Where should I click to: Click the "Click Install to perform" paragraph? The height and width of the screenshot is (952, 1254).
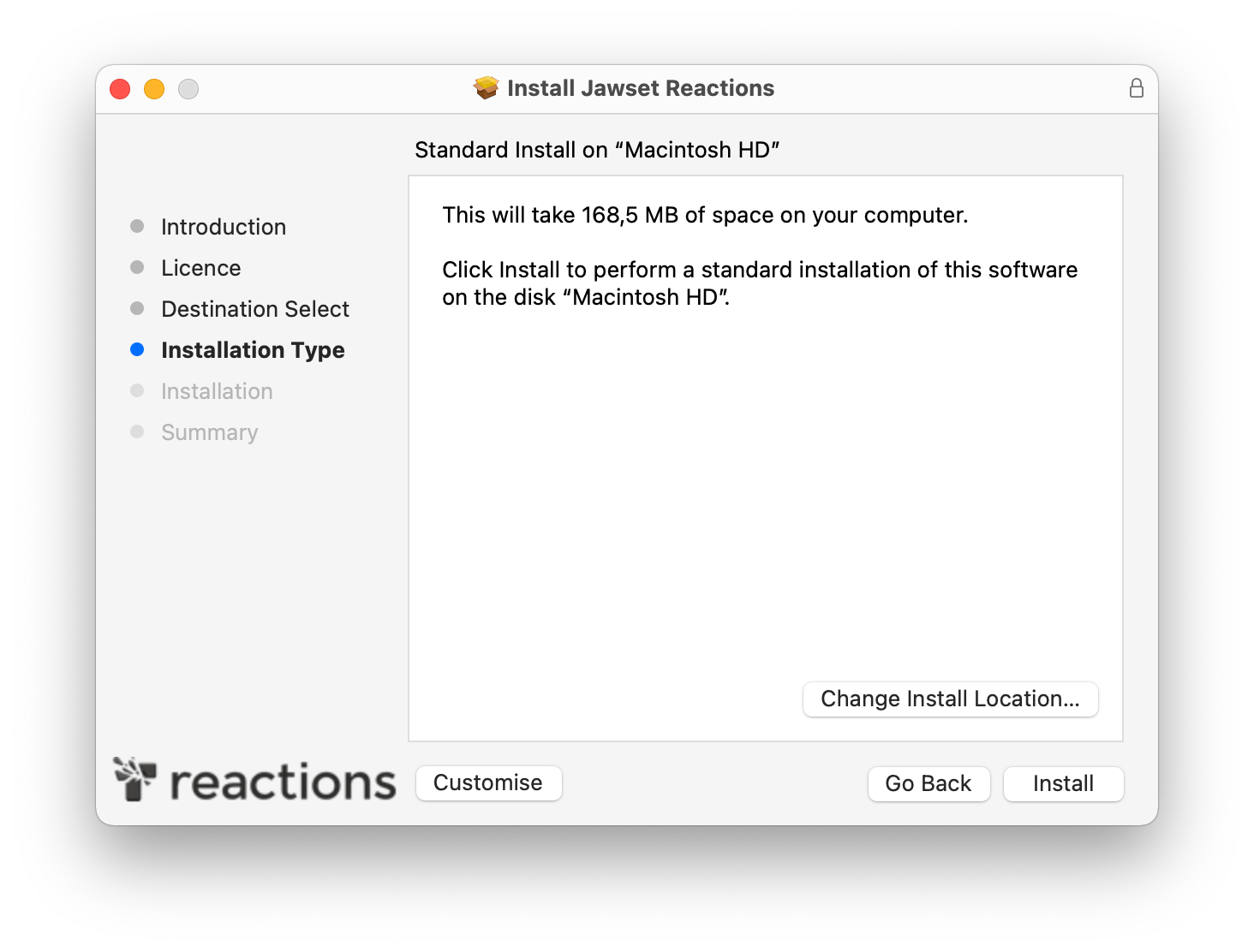click(760, 283)
